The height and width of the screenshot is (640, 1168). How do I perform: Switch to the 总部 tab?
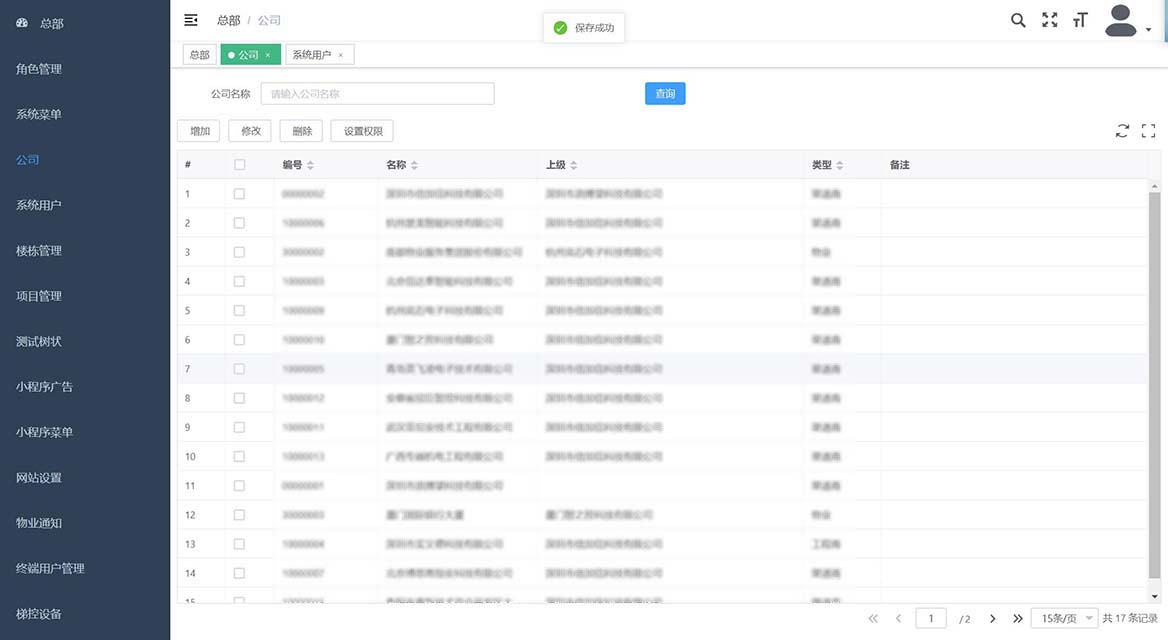[199, 55]
